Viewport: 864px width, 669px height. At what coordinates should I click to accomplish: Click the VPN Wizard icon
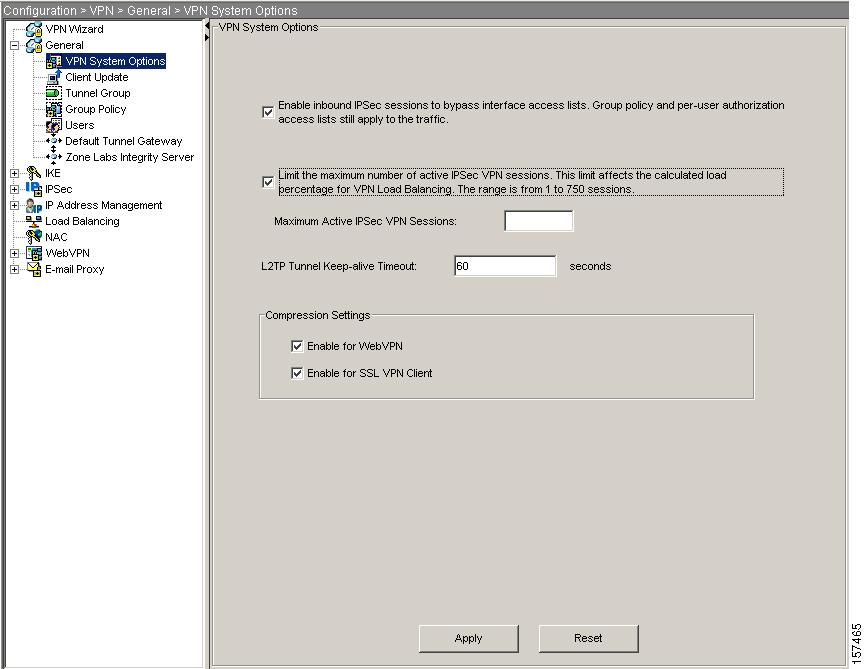point(34,29)
